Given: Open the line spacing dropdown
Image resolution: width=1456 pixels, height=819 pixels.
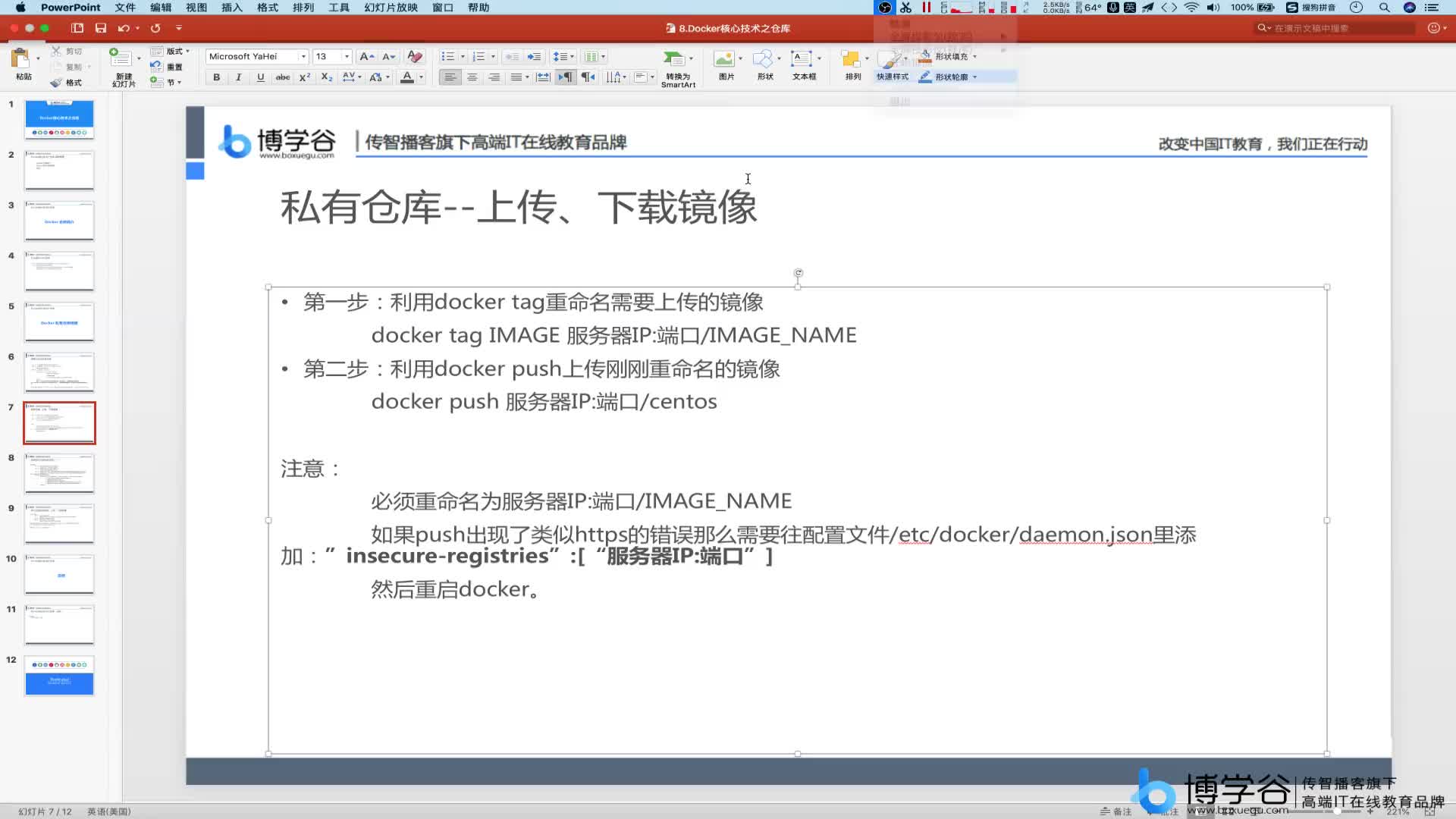Looking at the screenshot, I should [x=563, y=57].
